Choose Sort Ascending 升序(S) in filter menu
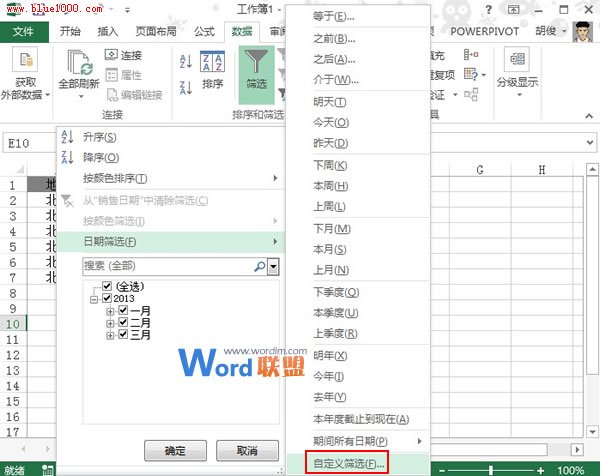Screen dimensions: 600x476 171,137
